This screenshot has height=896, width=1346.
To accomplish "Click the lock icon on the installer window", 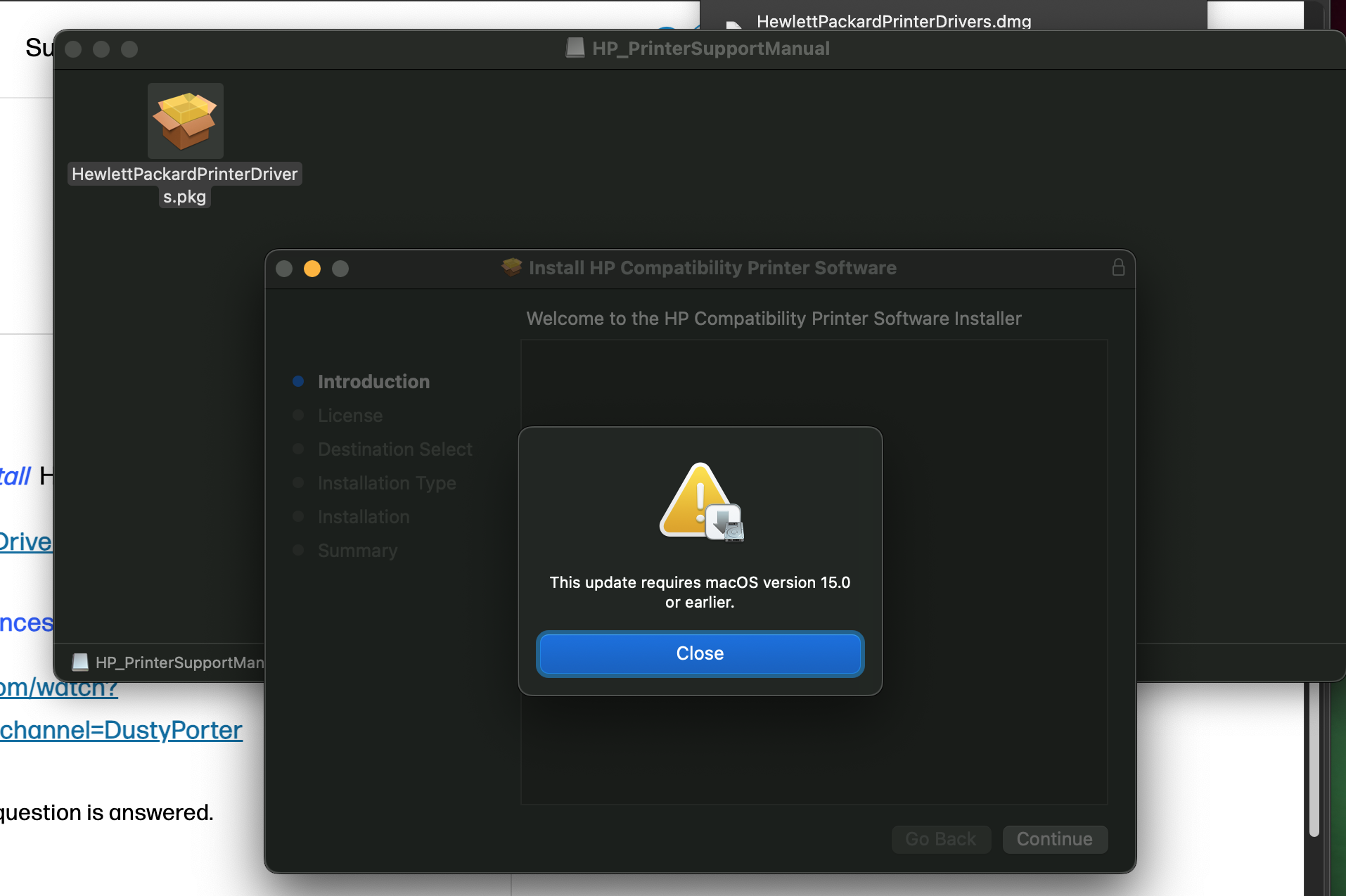I will point(1117,267).
